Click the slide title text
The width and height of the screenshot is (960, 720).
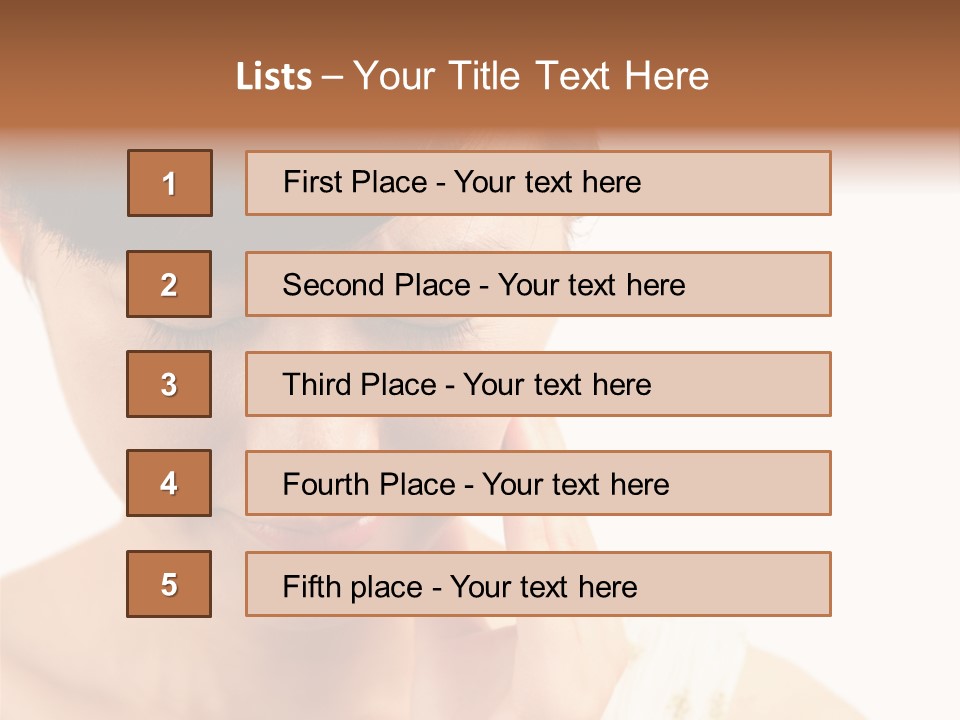click(472, 76)
